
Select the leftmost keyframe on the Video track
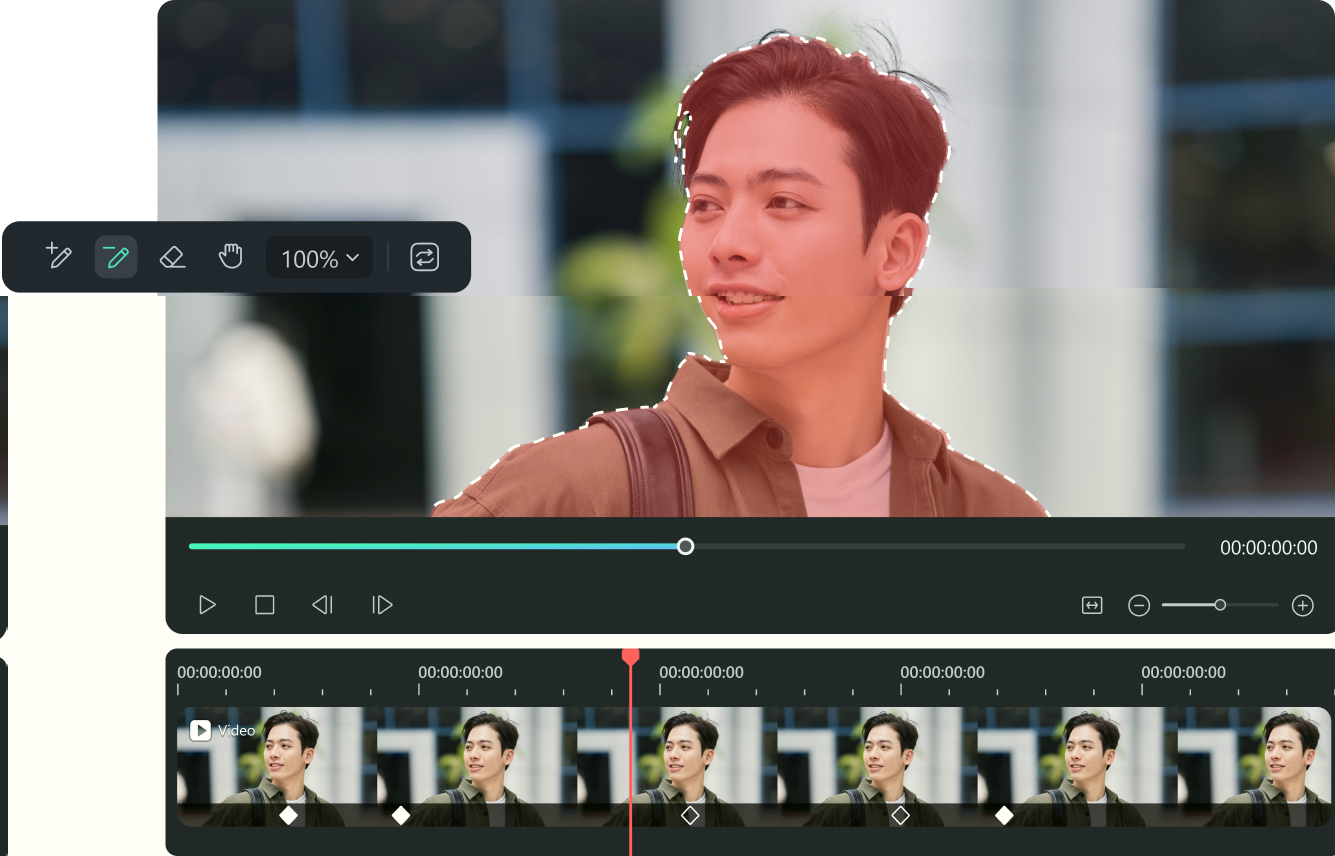pos(288,815)
